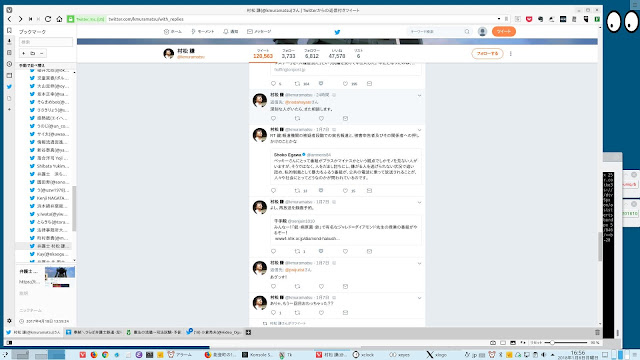Add a new bookmark with plus button
640x360 pixels.
coord(24,53)
